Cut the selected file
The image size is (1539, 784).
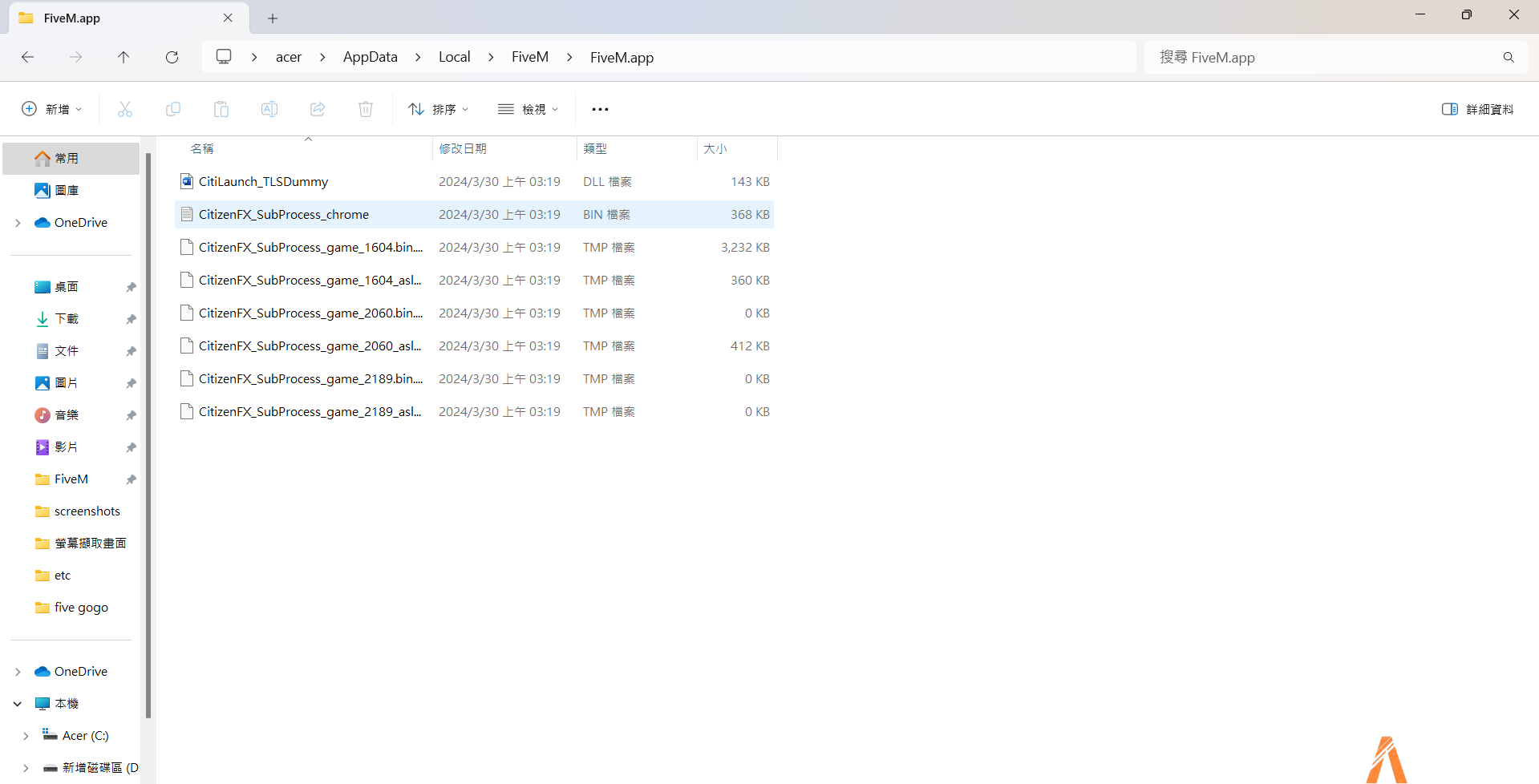(125, 109)
